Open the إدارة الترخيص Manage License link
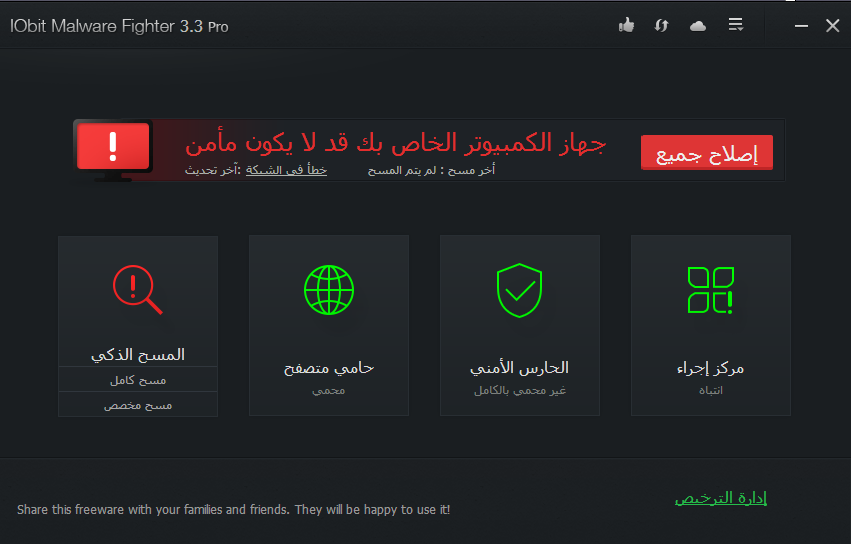This screenshot has width=851, height=544. pos(721,498)
